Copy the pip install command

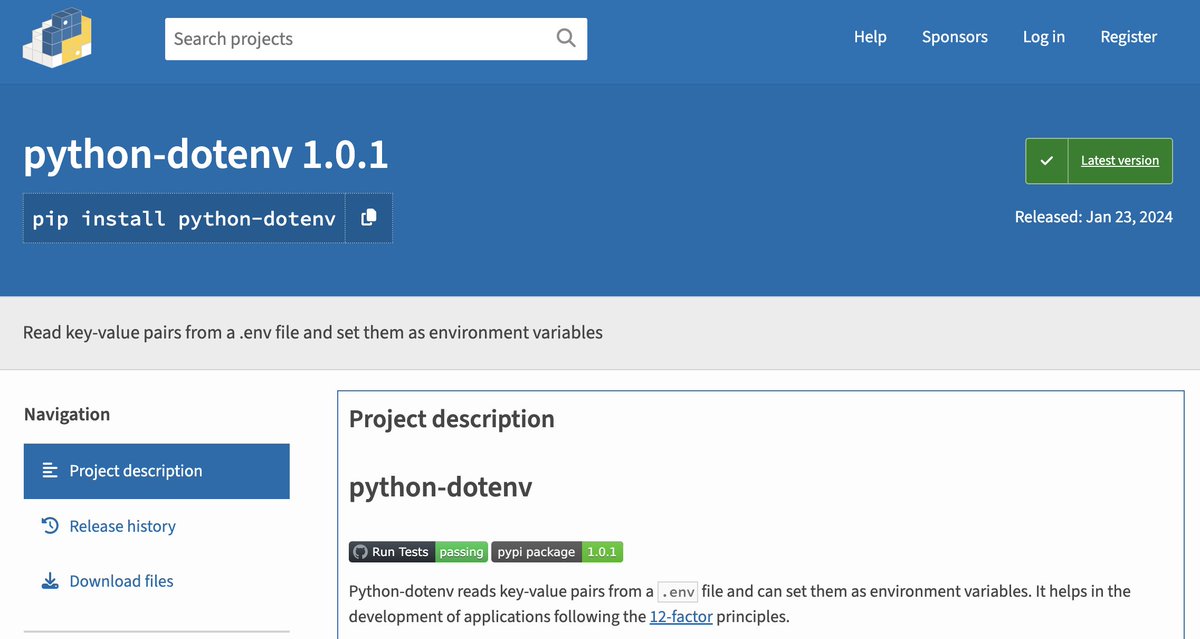click(369, 218)
